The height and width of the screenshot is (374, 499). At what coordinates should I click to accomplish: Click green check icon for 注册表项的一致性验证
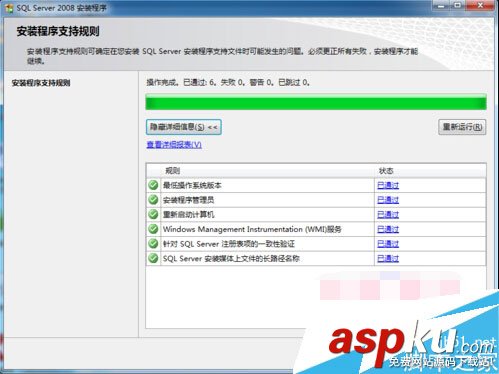pos(153,244)
